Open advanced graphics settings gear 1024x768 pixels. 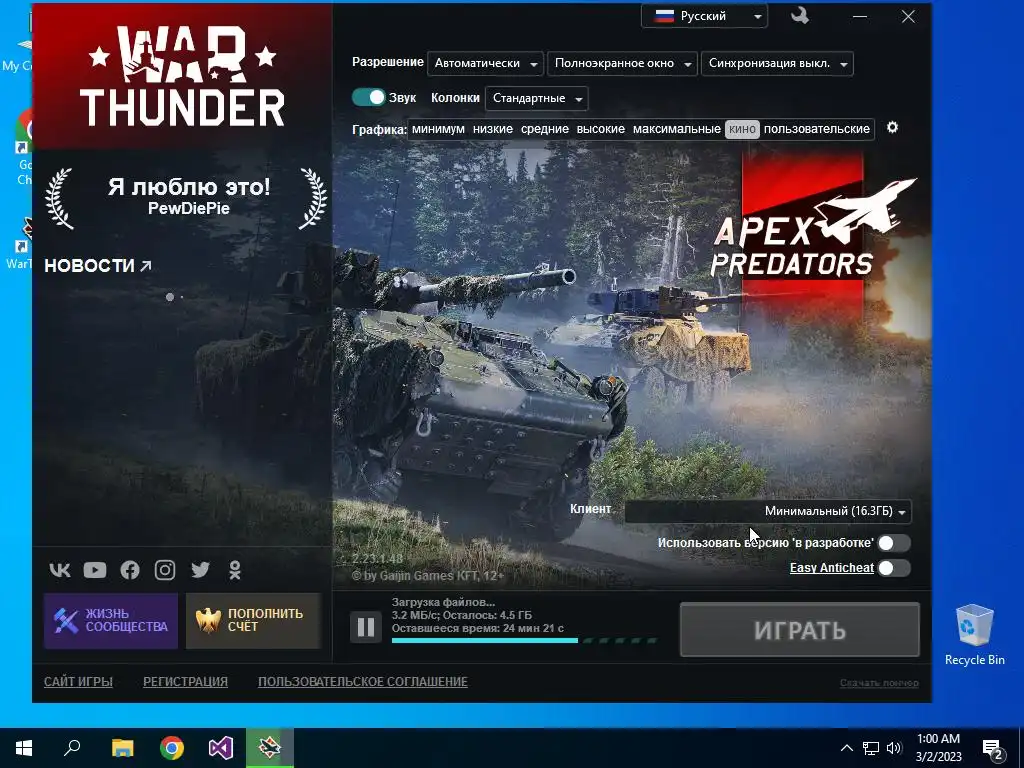click(892, 127)
